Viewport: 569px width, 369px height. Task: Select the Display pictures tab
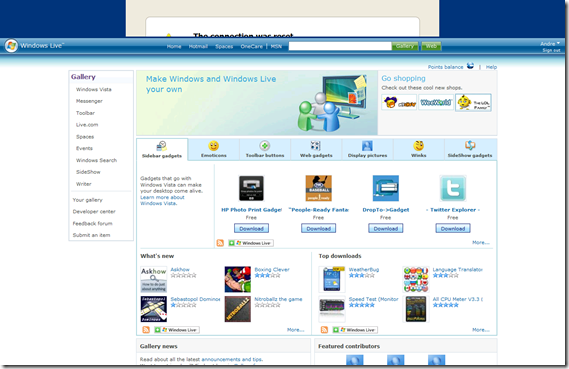[367, 149]
